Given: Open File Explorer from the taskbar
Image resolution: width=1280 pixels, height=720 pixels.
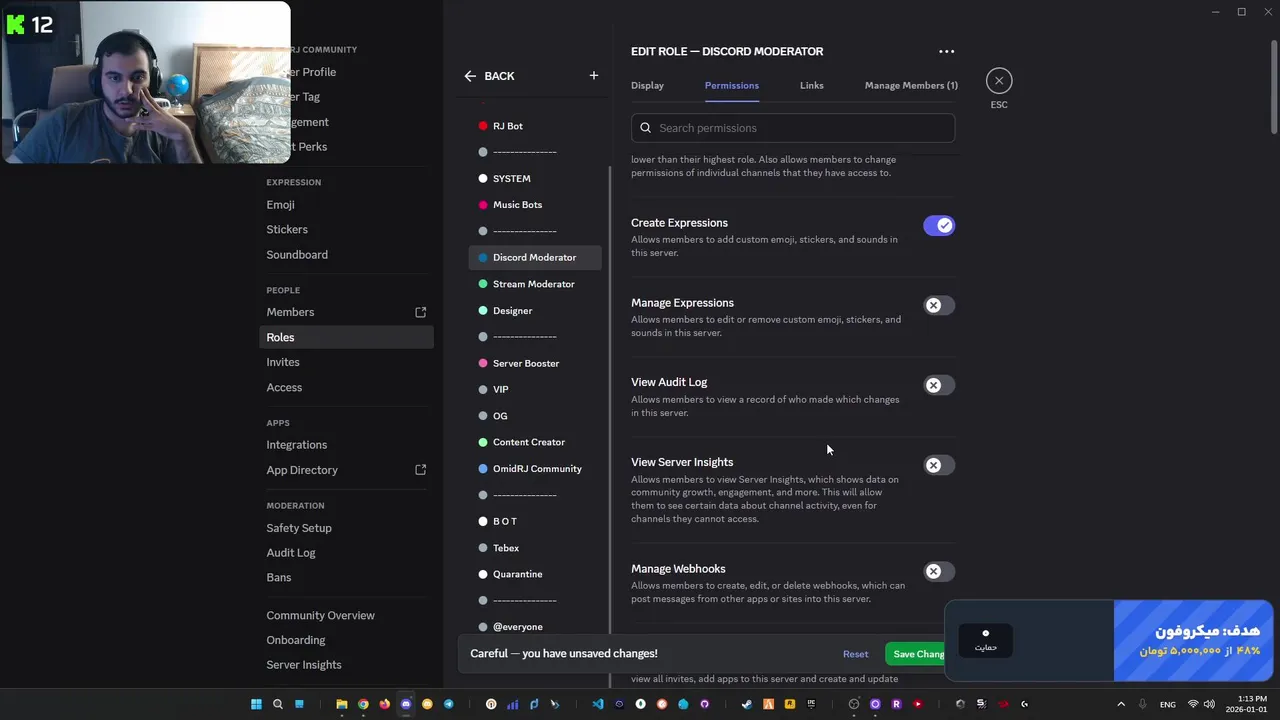Looking at the screenshot, I should 342,704.
